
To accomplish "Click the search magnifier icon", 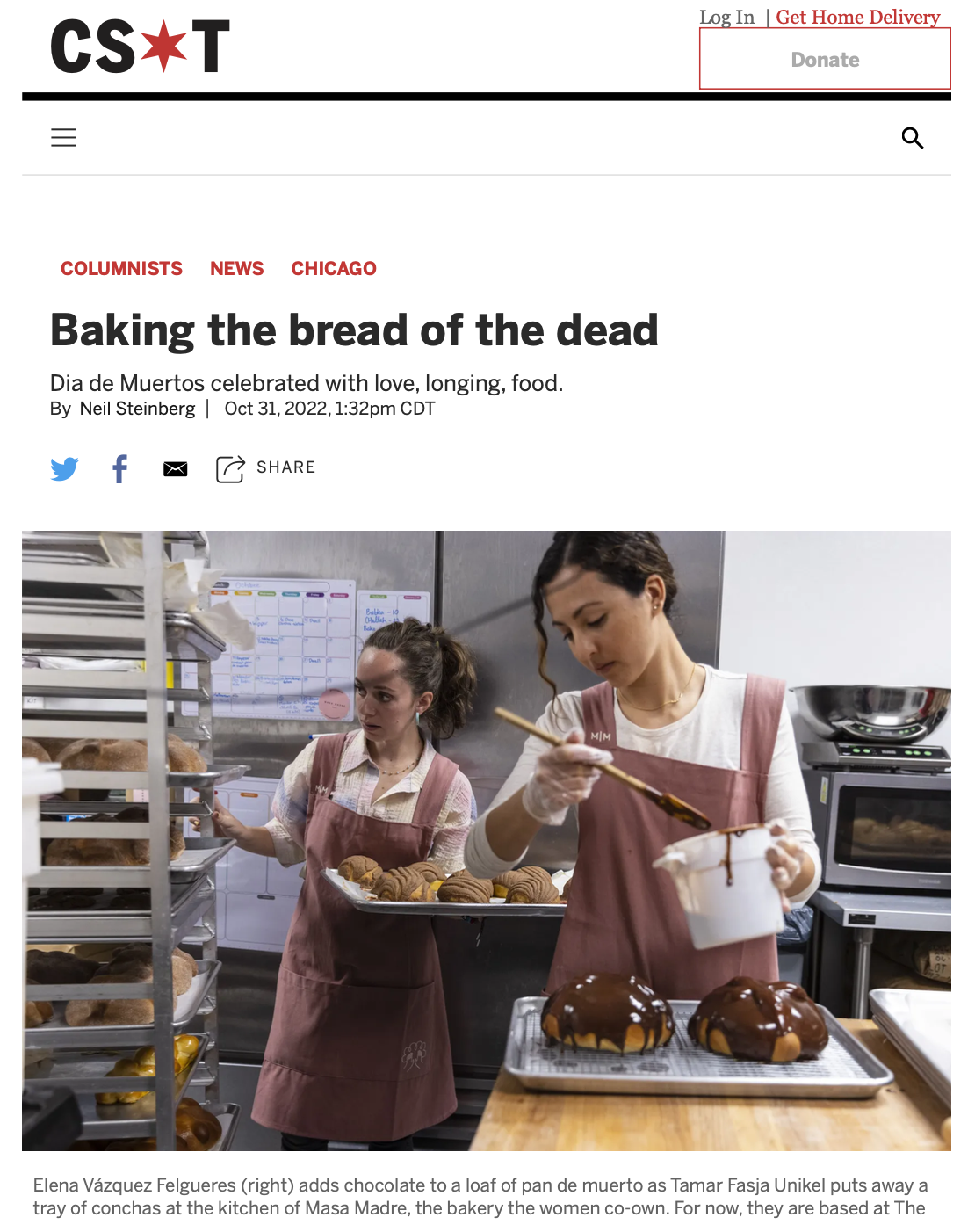I will pyautogui.click(x=913, y=138).
